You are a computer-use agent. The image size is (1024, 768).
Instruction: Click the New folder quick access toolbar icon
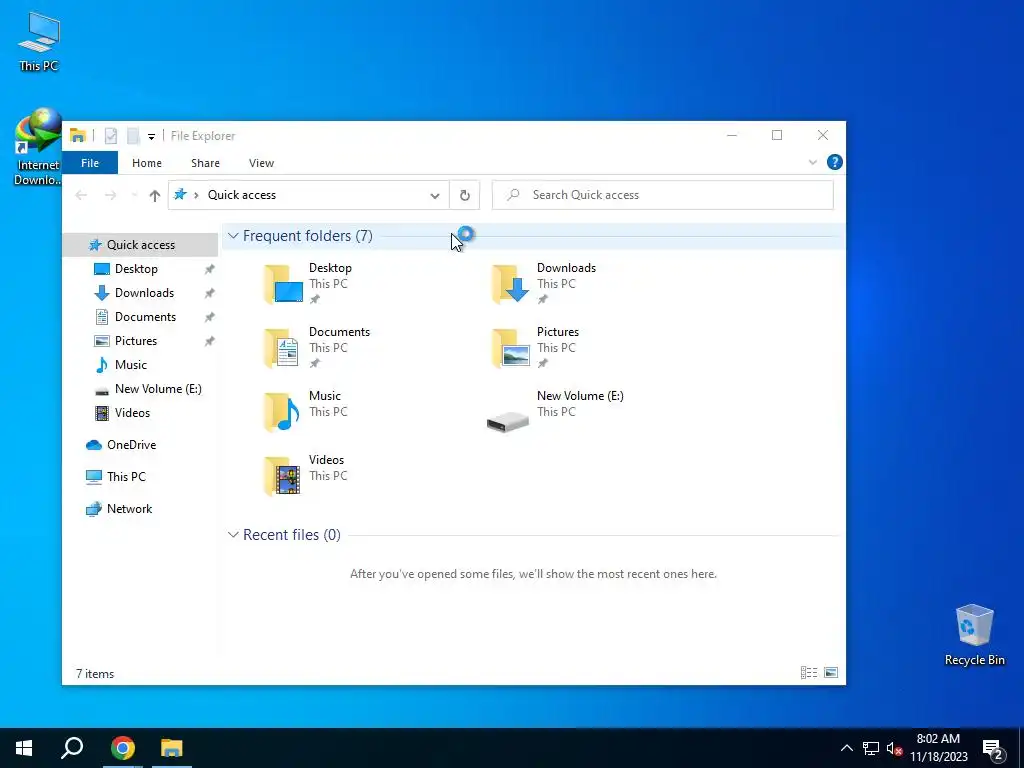(x=133, y=136)
